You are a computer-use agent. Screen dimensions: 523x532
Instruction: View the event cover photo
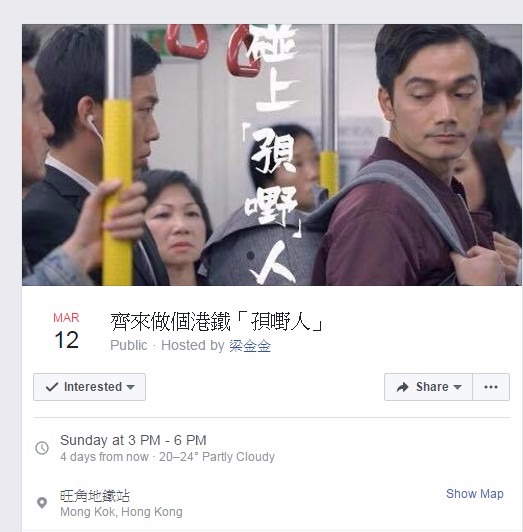point(272,155)
